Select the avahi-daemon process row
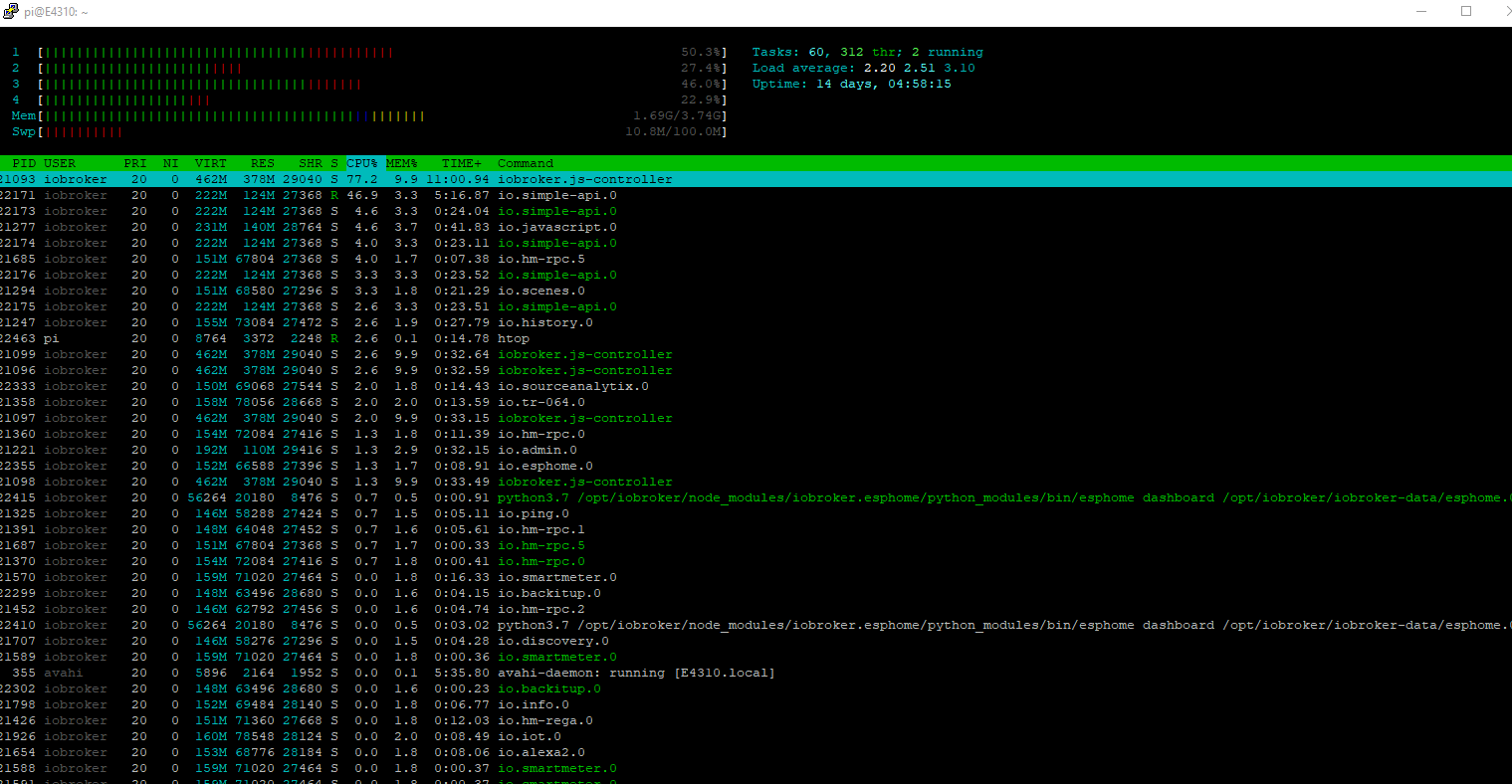 tap(756, 673)
